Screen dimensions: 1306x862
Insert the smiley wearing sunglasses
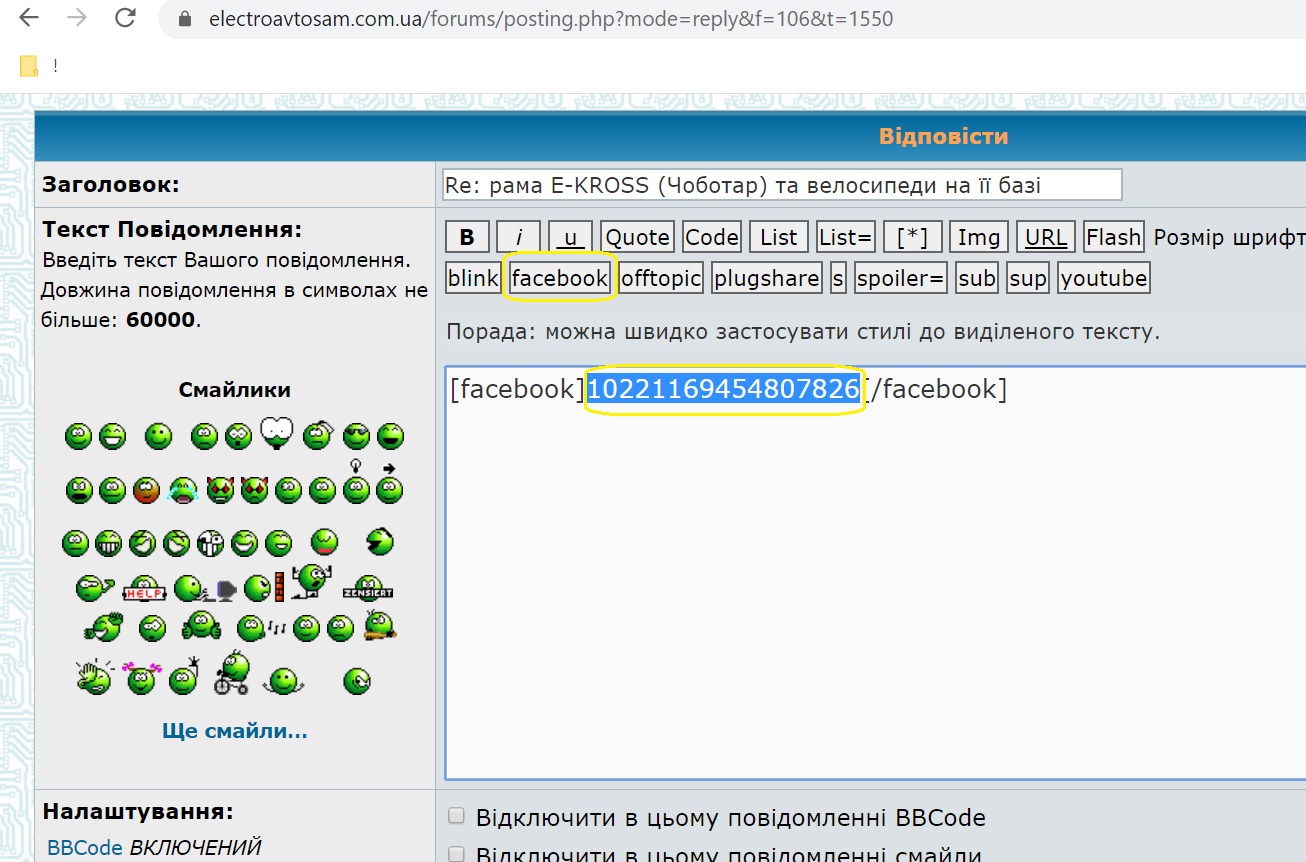(356, 436)
